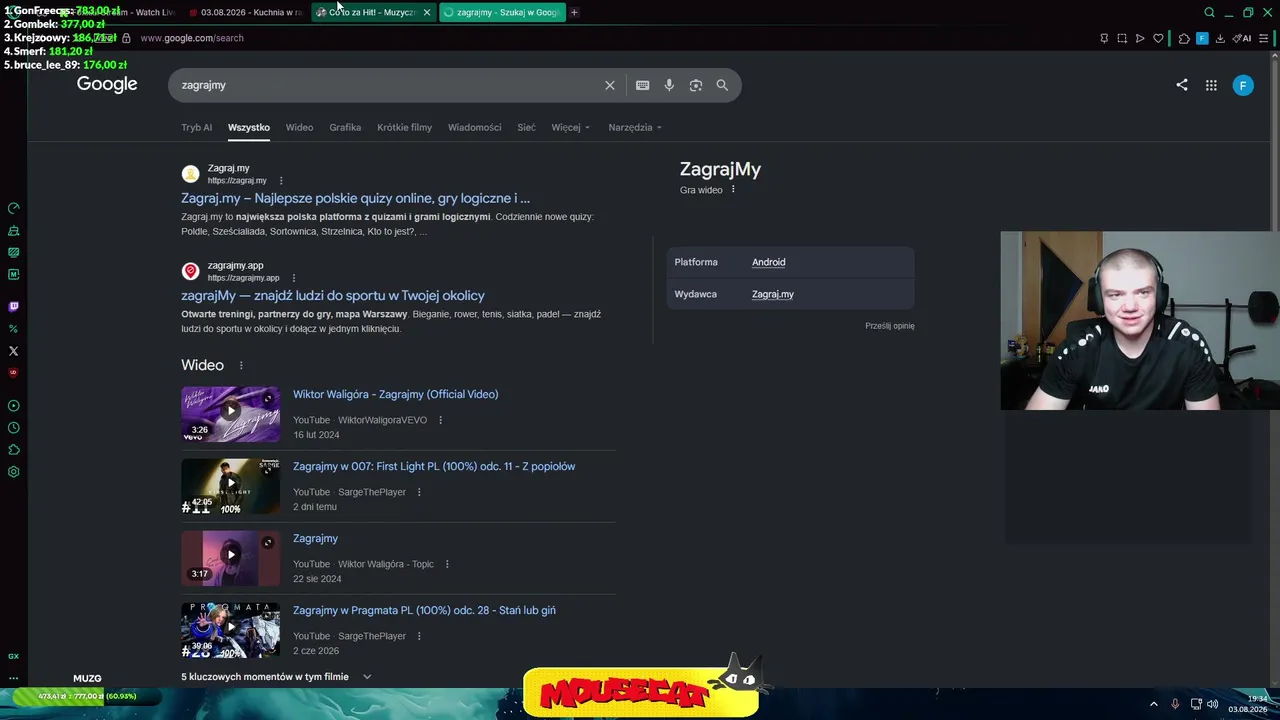Open the extensions cube in sidebar
This screenshot has width=1280, height=720.
13,450
